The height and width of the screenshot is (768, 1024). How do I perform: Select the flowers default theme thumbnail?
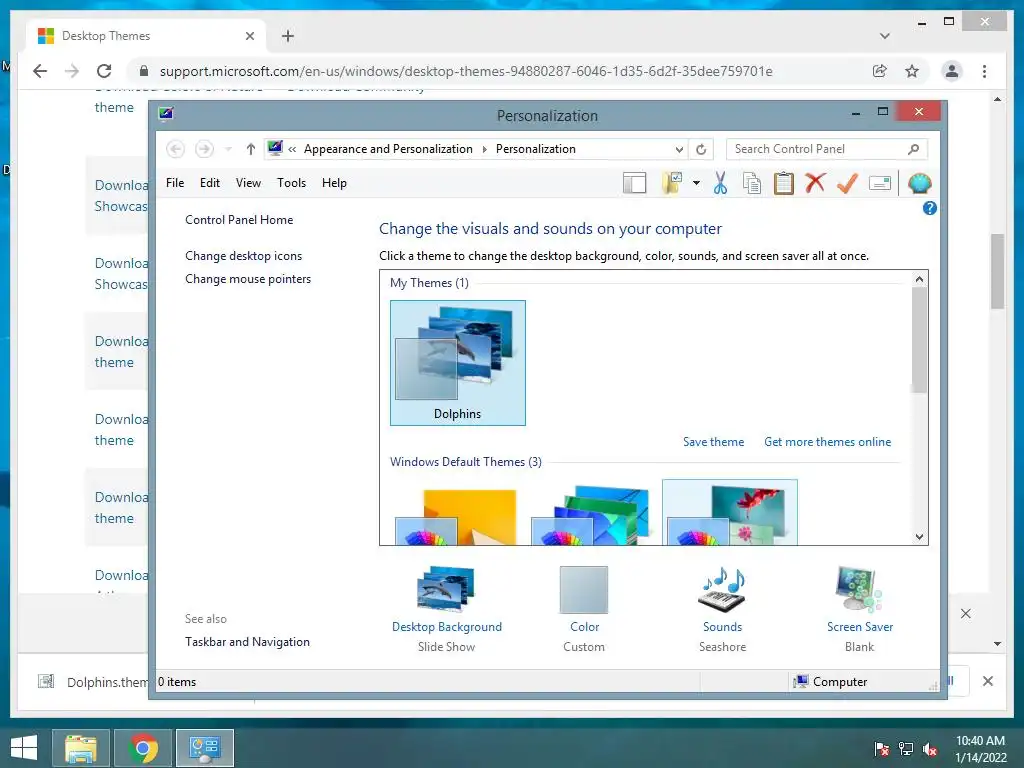pyautogui.click(x=729, y=513)
